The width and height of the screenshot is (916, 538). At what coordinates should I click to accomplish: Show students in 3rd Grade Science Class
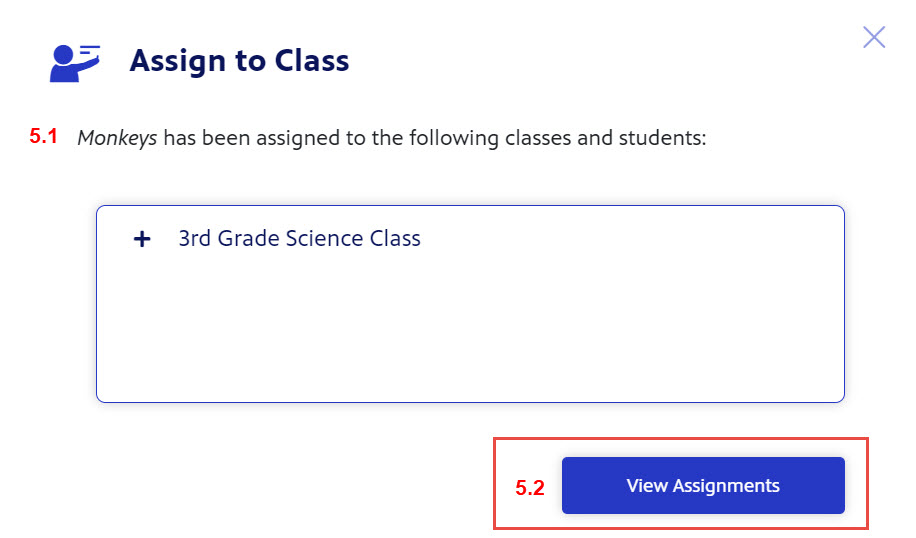tap(142, 239)
